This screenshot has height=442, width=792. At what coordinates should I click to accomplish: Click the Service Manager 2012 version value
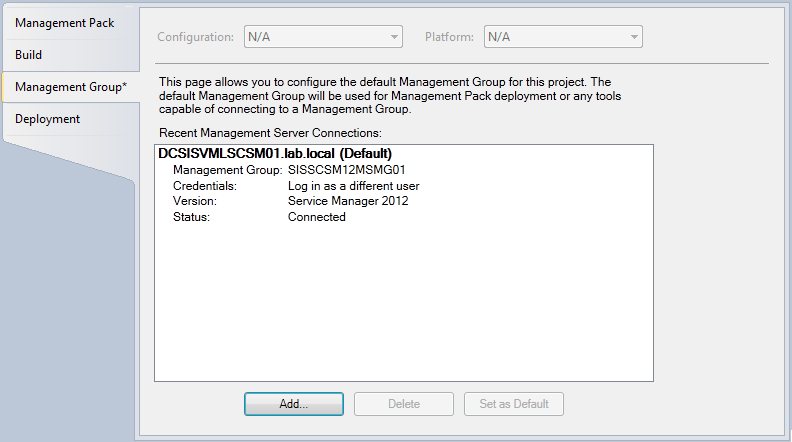tap(347, 201)
